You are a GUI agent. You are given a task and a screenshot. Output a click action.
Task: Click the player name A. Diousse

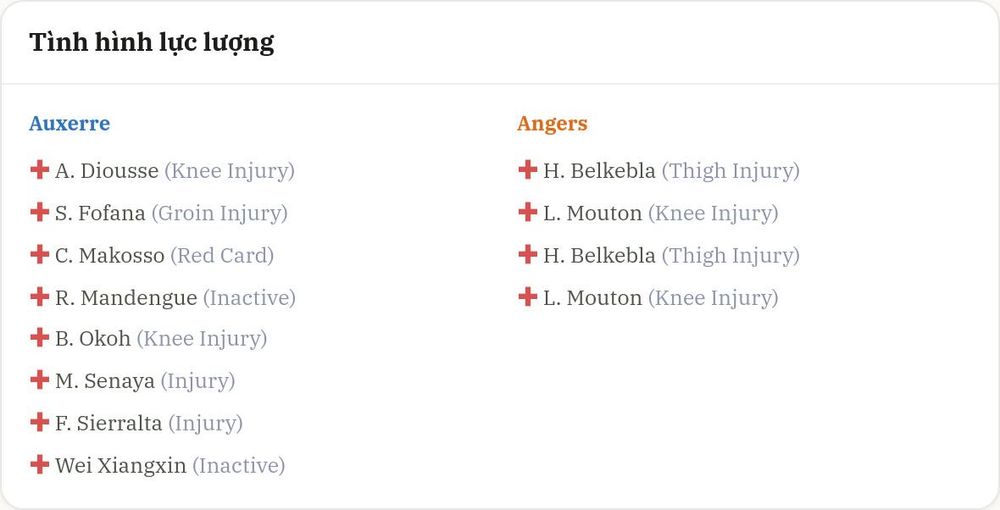click(107, 171)
